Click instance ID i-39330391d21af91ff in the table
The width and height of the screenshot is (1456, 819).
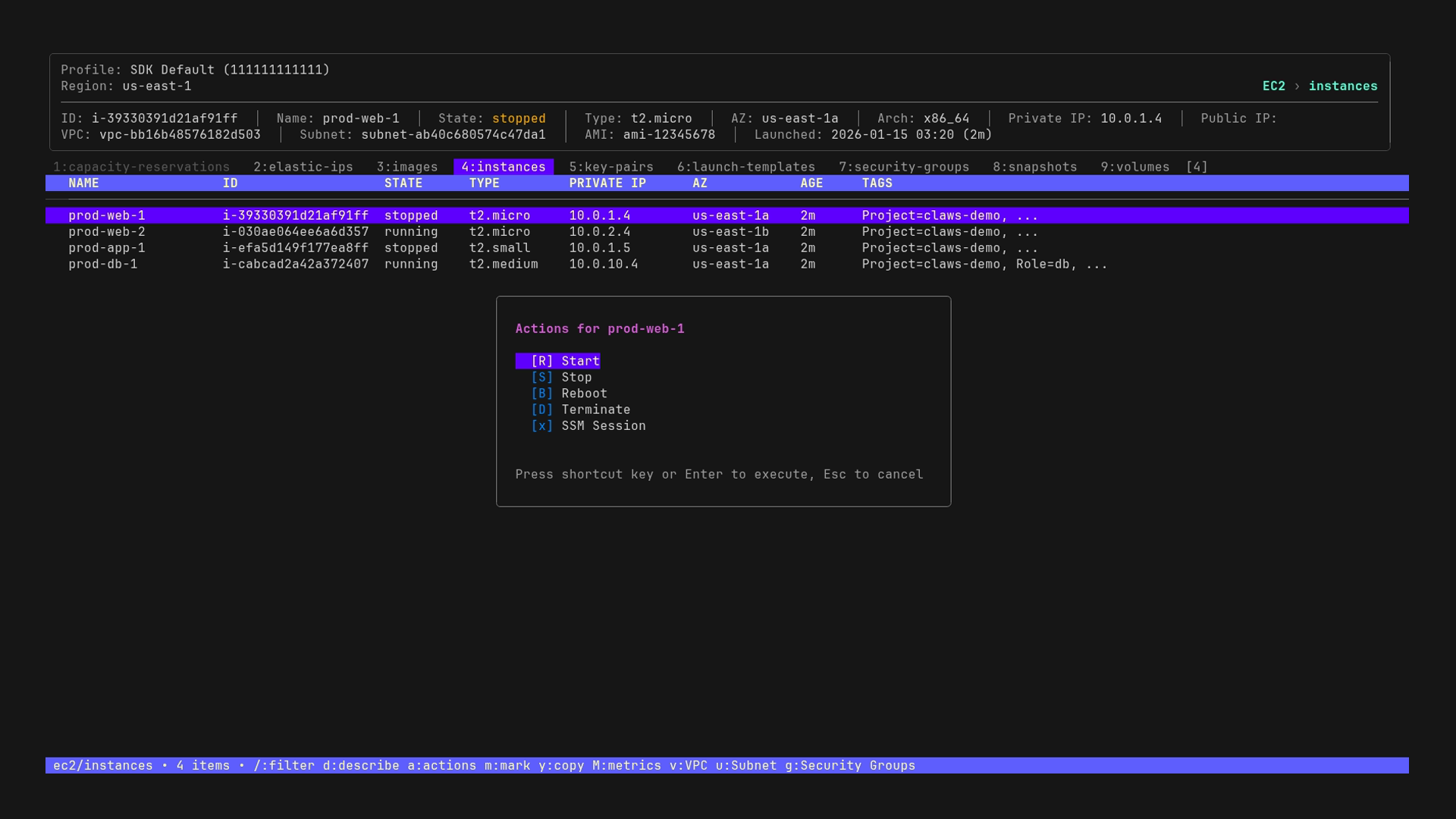click(x=296, y=215)
